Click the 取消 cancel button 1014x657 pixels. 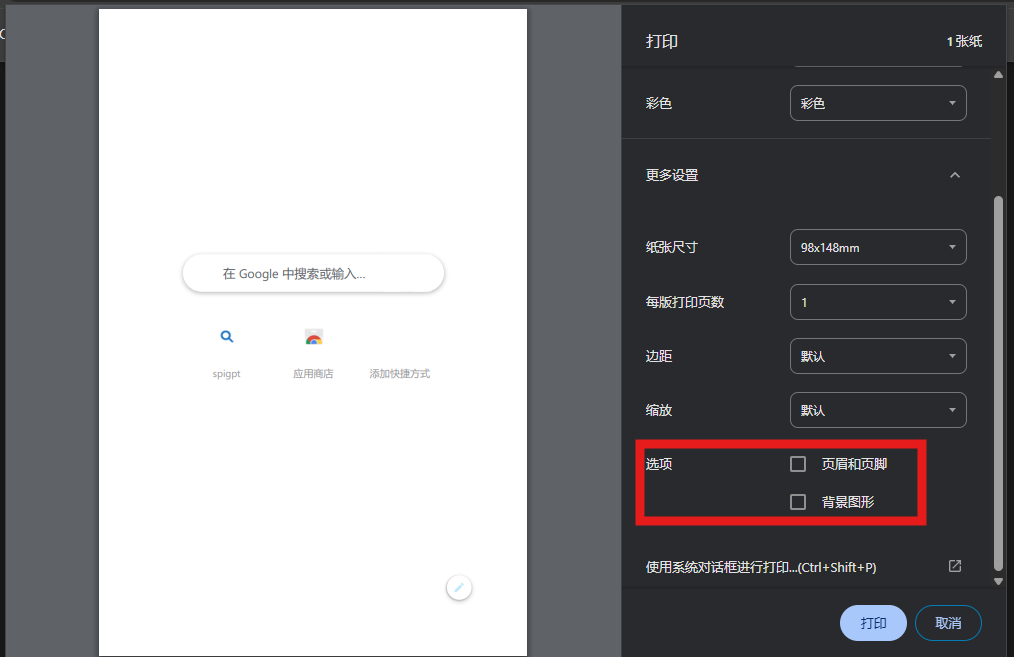pyautogui.click(x=948, y=623)
